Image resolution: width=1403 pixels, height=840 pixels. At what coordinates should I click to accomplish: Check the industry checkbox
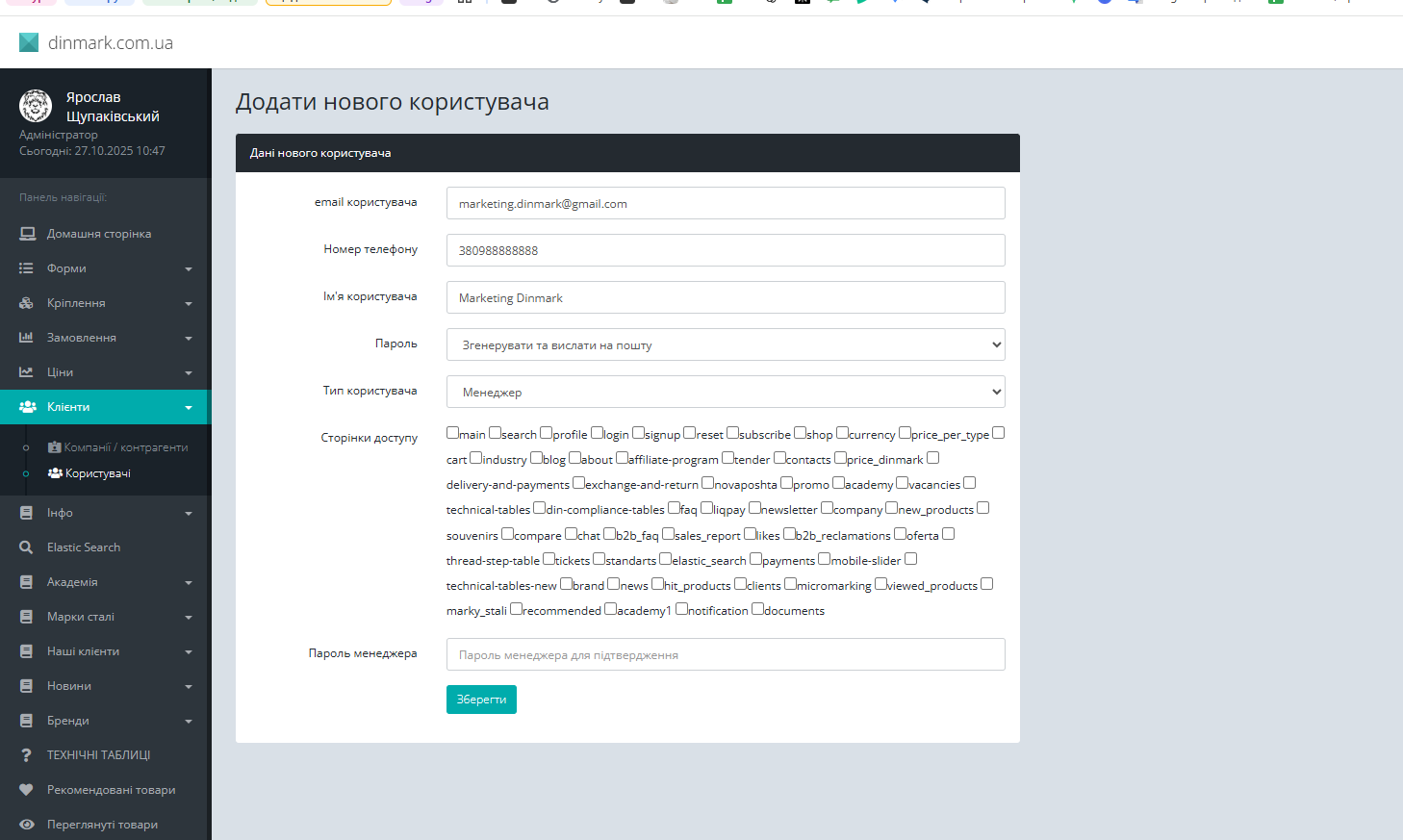[x=476, y=458]
